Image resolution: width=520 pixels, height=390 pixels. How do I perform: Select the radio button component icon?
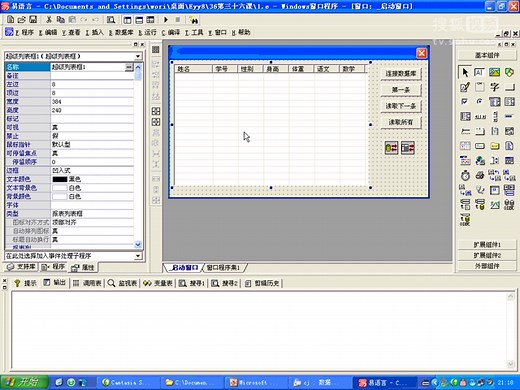click(x=479, y=101)
